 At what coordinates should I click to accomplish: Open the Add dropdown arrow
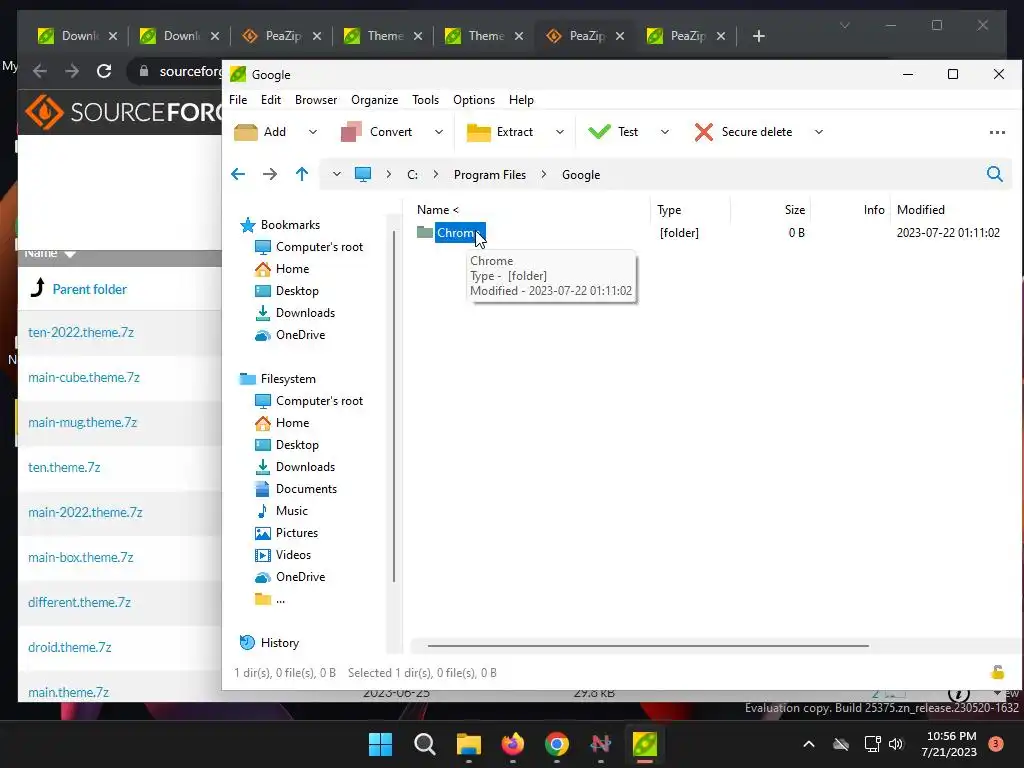click(313, 132)
